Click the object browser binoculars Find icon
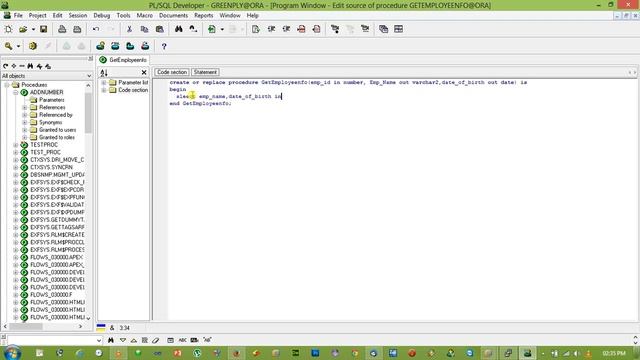The image size is (640, 360). (30, 66)
